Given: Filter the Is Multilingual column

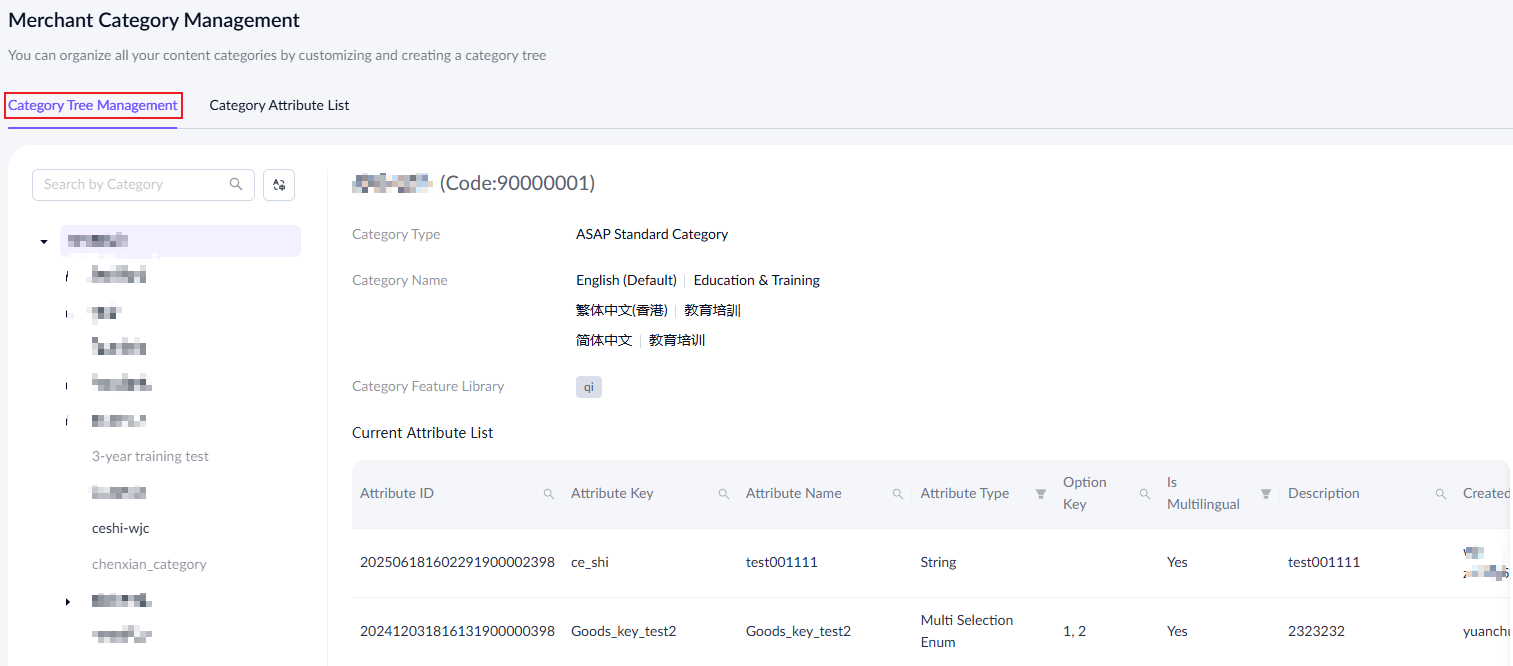Looking at the screenshot, I should [x=1265, y=494].
